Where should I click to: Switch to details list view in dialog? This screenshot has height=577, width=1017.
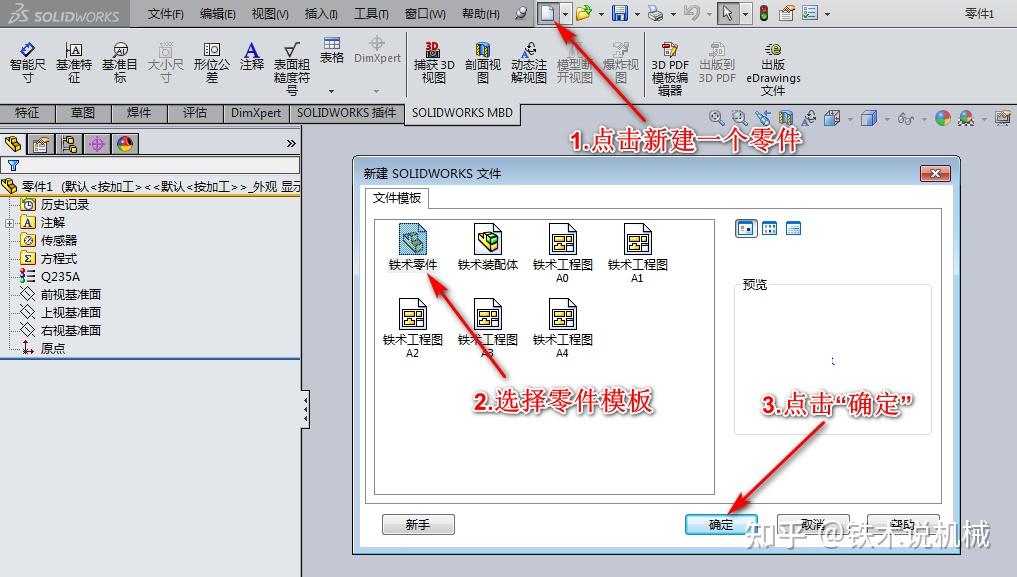[x=793, y=228]
